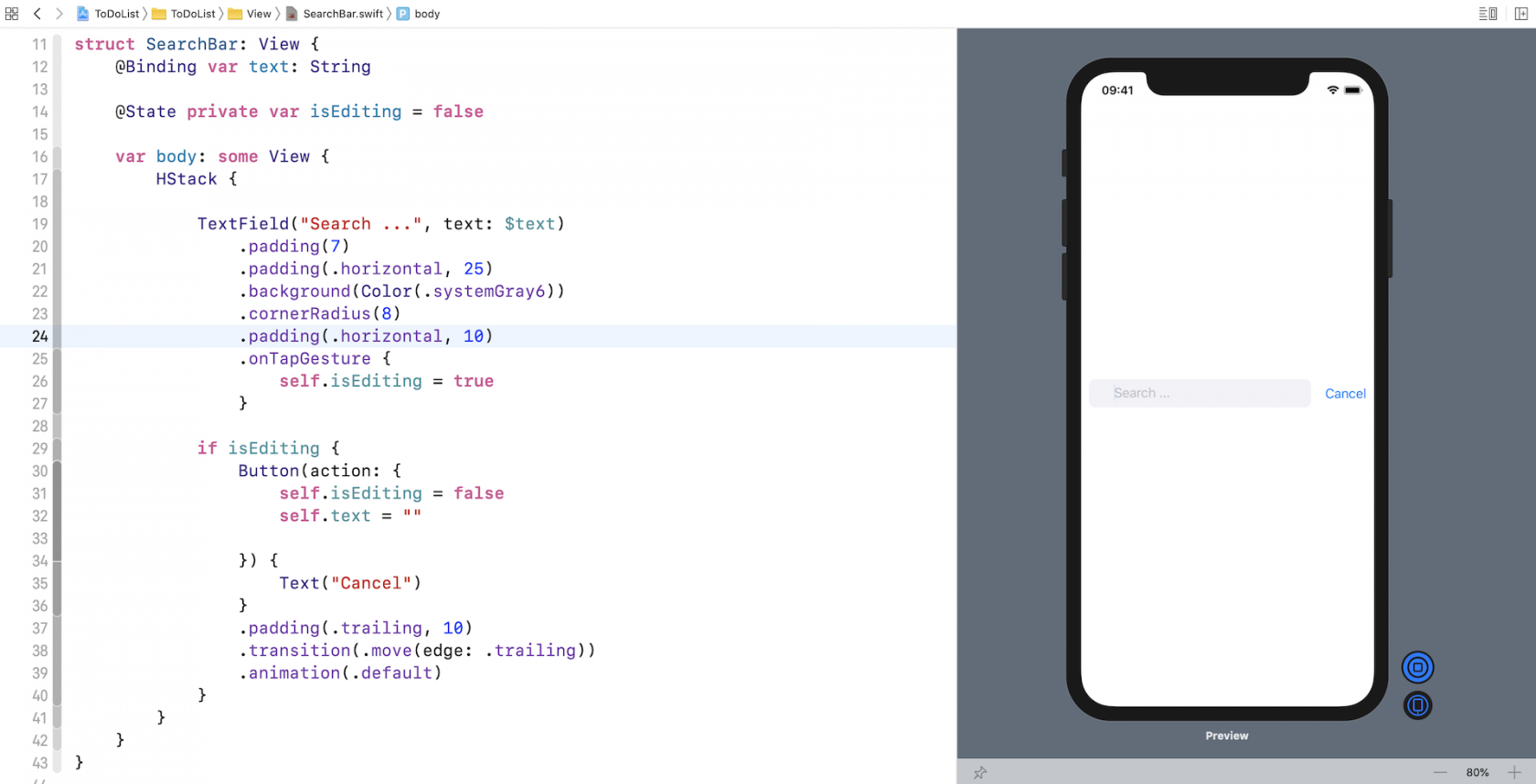Screen dimensions: 1536x784
Task: Click the code folding ribbon beside line 30
Action: click(x=57, y=471)
